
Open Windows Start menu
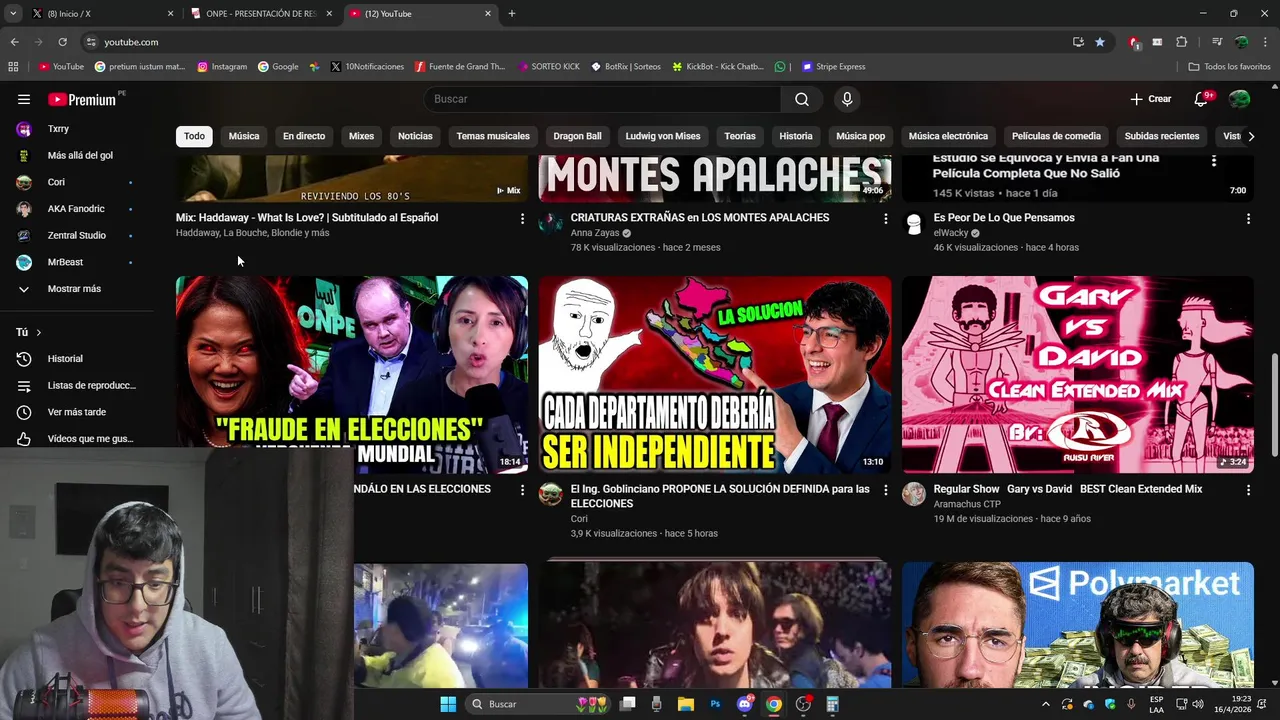pos(448,704)
